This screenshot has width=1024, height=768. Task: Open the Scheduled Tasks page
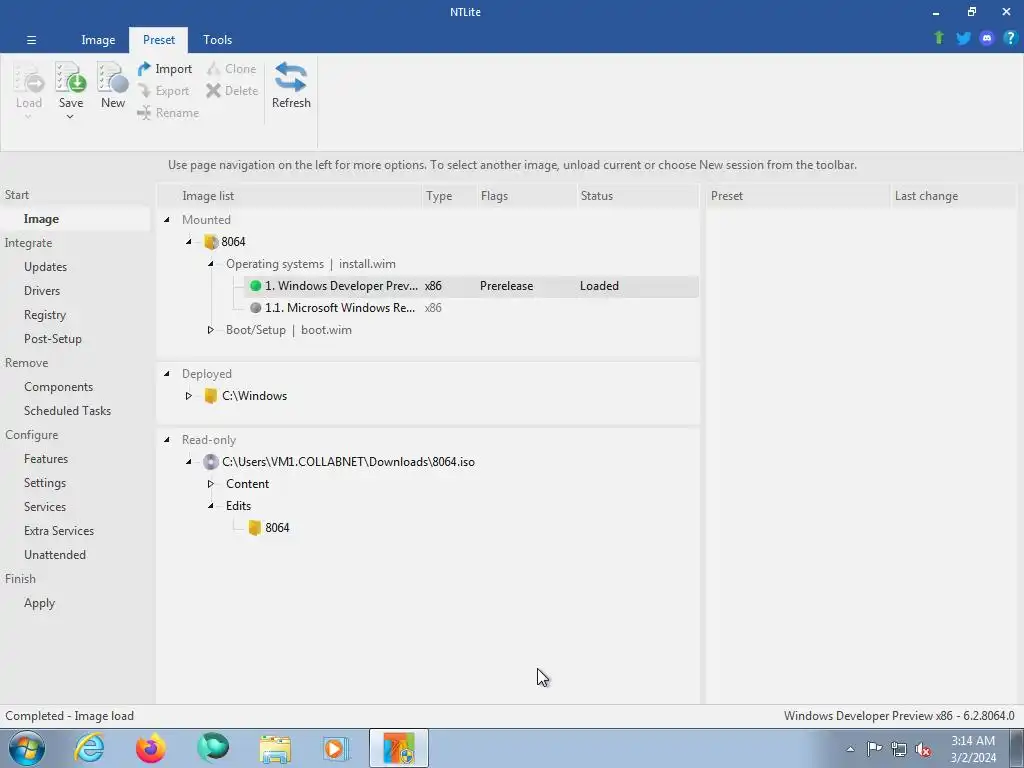pos(67,411)
